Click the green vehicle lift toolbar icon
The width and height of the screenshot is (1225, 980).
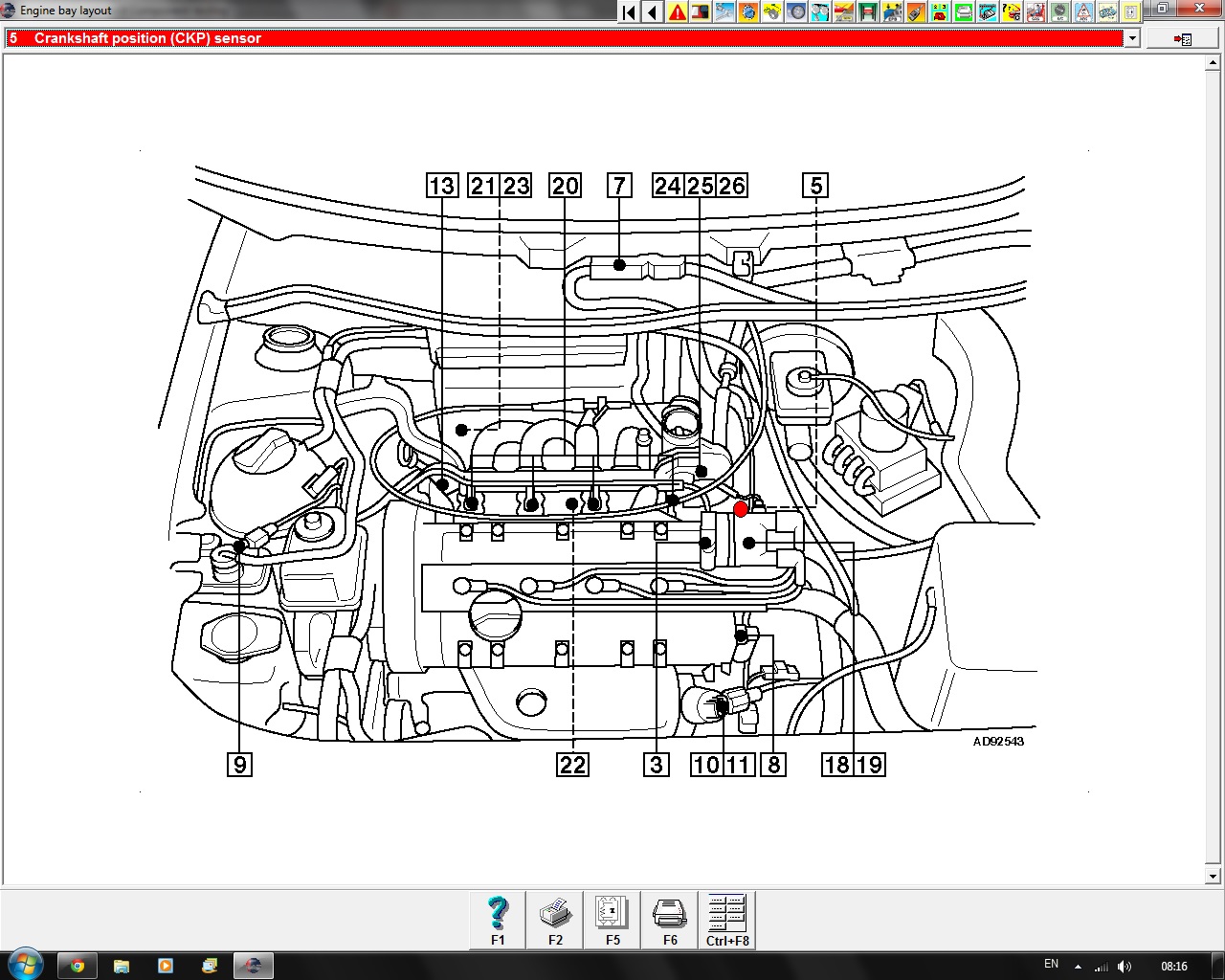pyautogui.click(x=868, y=12)
